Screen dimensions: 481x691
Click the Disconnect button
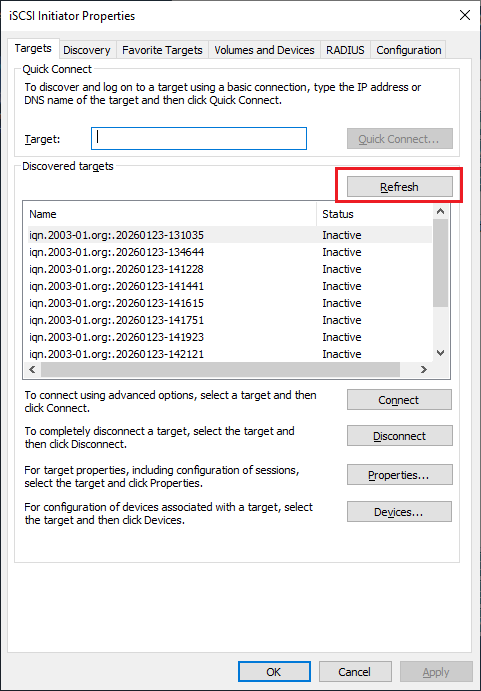[x=399, y=436]
